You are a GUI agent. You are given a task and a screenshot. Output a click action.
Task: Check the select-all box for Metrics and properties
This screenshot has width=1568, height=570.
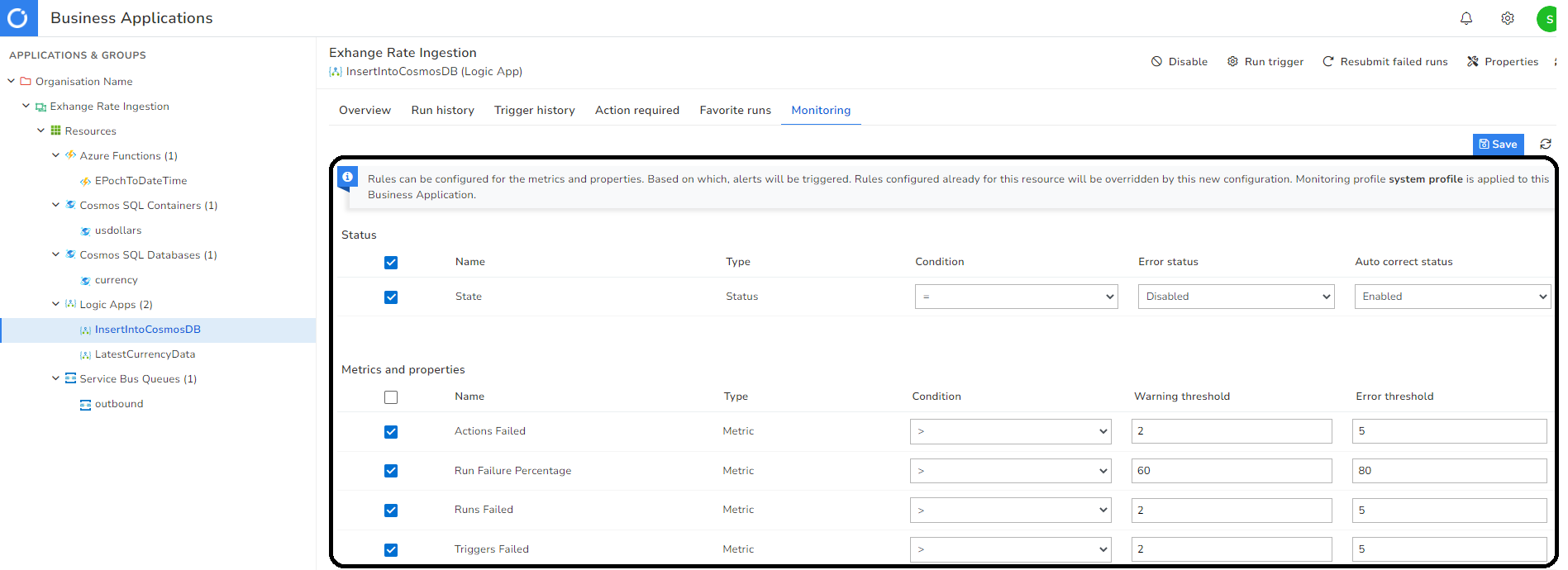tap(391, 397)
